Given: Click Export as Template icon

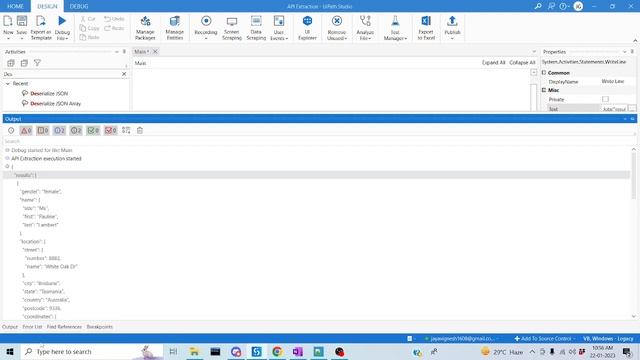Looking at the screenshot, I should pos(41,21).
